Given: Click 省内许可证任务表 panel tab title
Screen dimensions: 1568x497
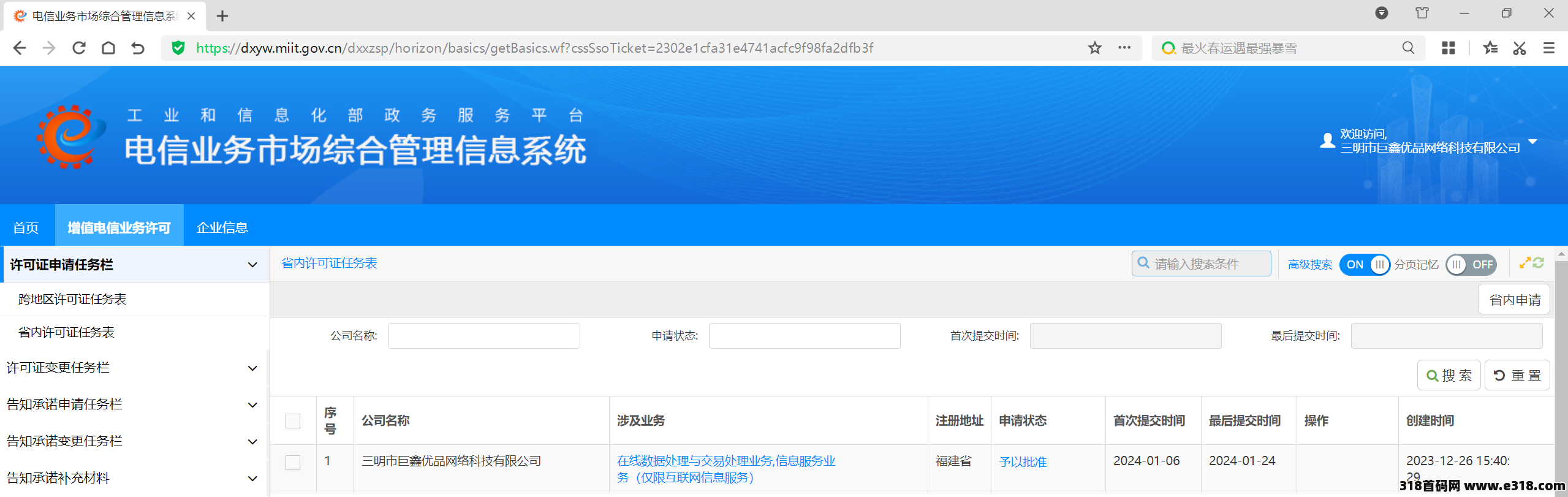Looking at the screenshot, I should 329,263.
